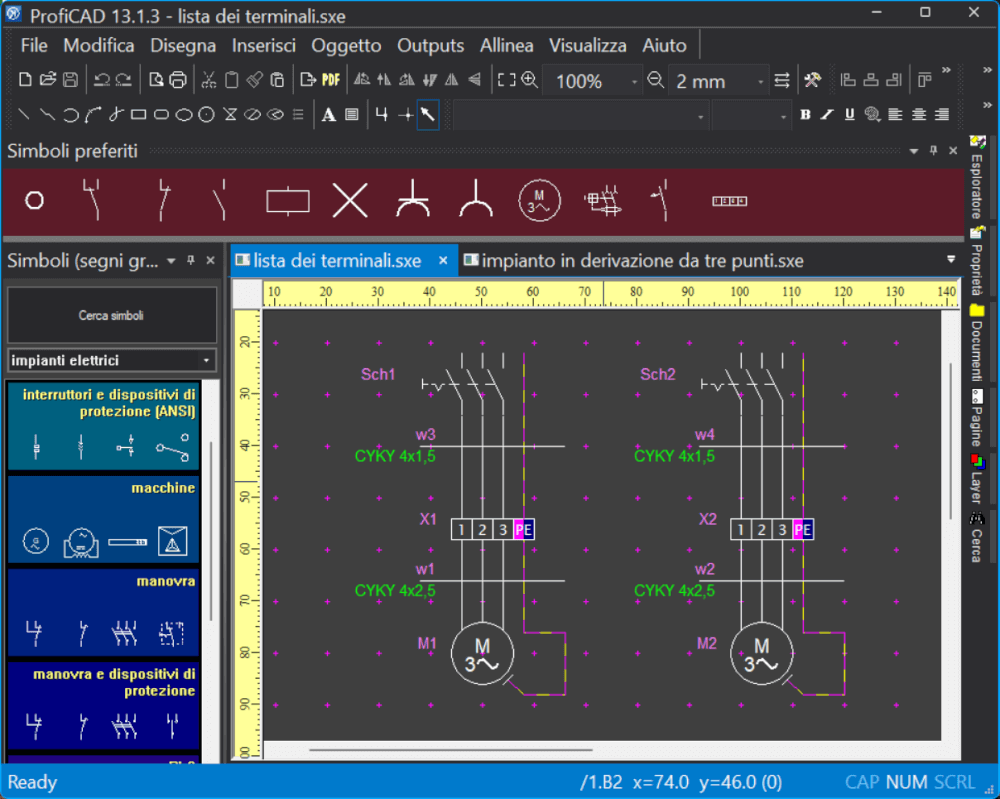
Task: Select the text tool (A icon)
Action: click(328, 115)
